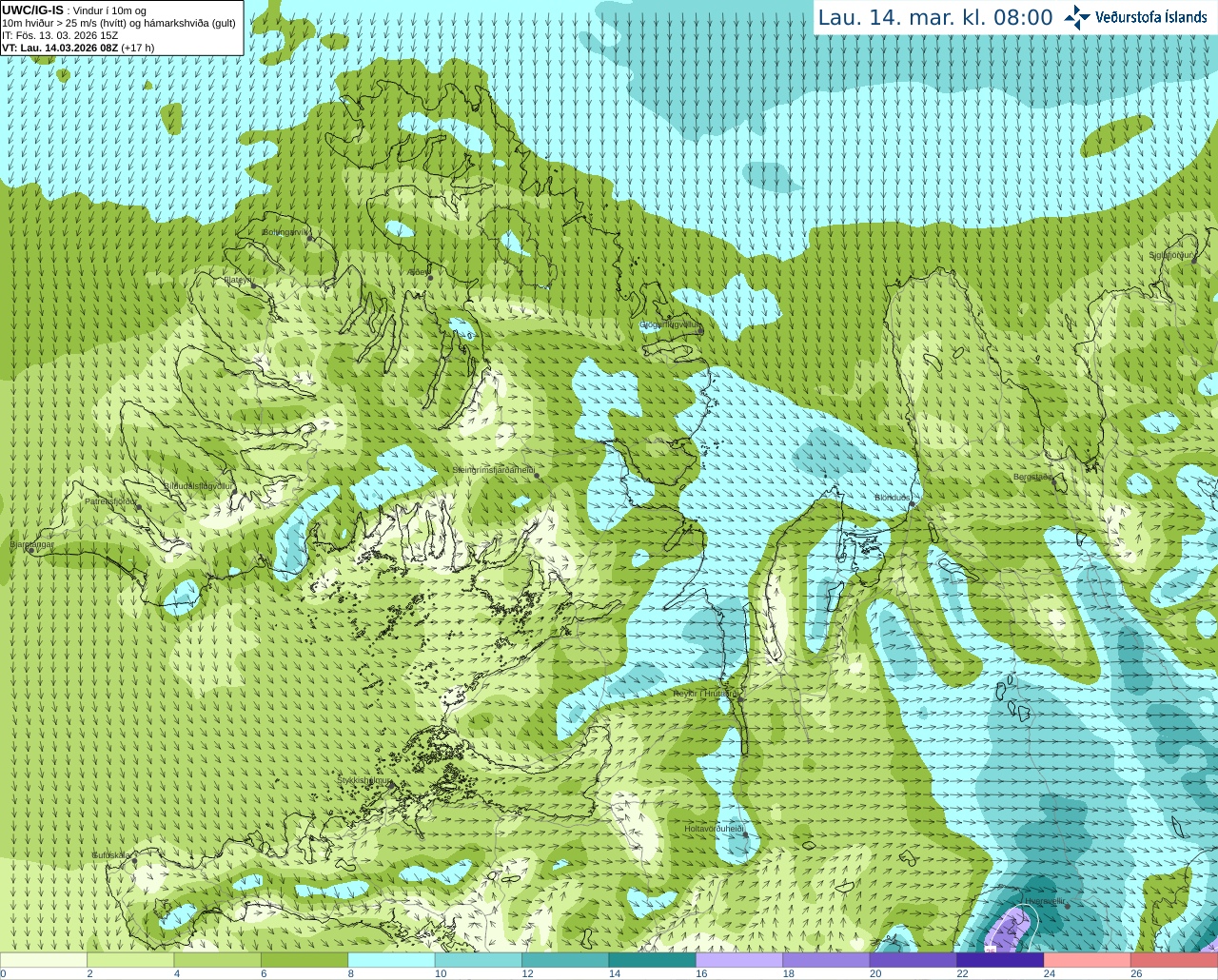The height and width of the screenshot is (980, 1218).
Task: Click the Hveravellir station dot
Action: 1068,907
